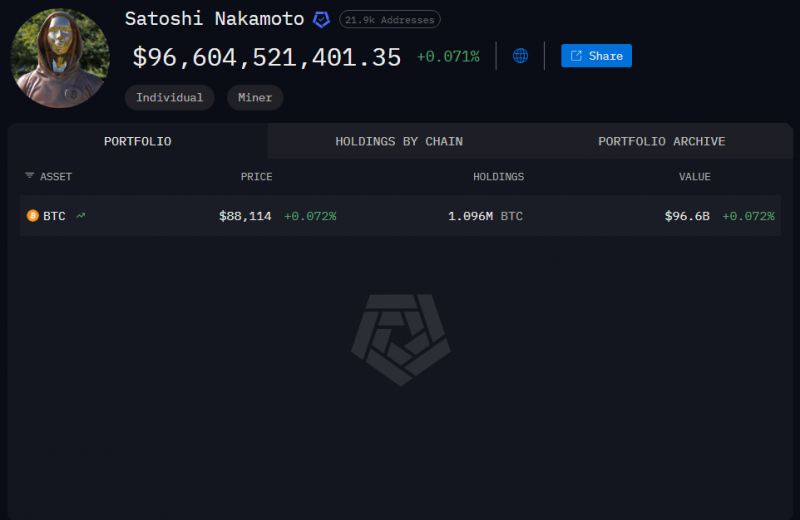Viewport: 800px width, 520px height.
Task: Click the orange Bitcoin coin icon
Action: tap(33, 216)
